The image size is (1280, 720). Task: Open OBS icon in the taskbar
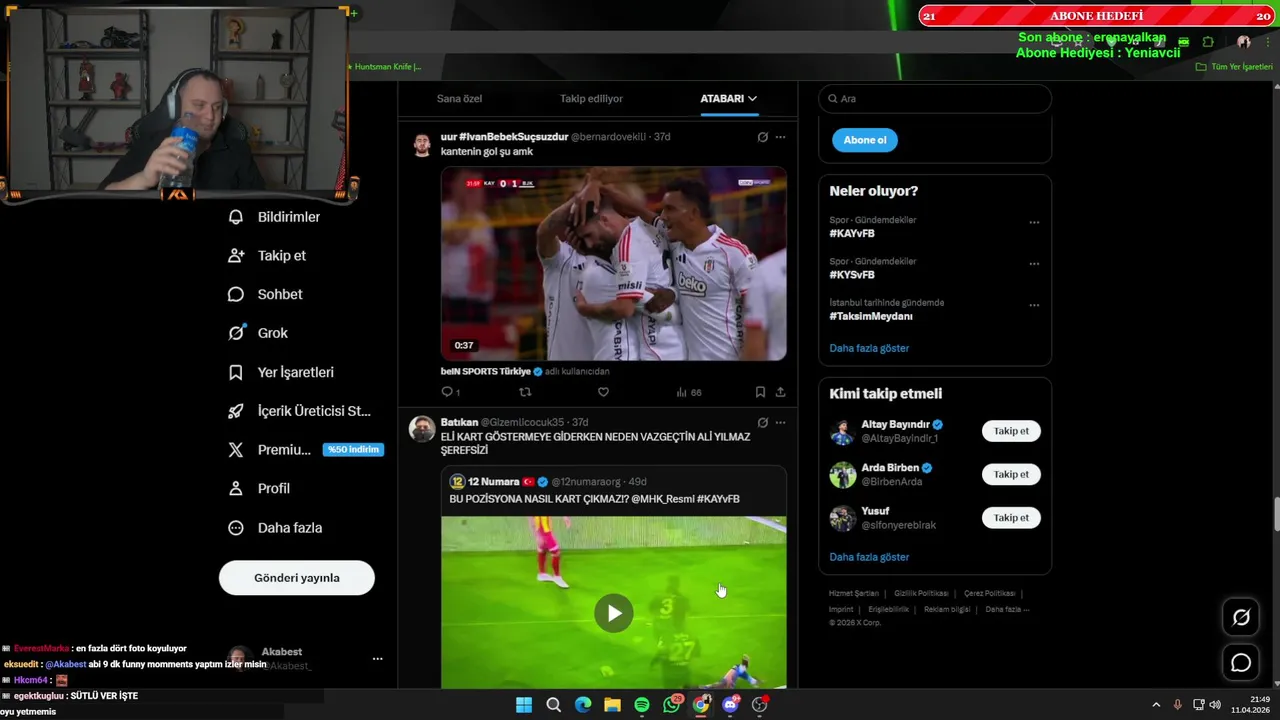coord(760,705)
